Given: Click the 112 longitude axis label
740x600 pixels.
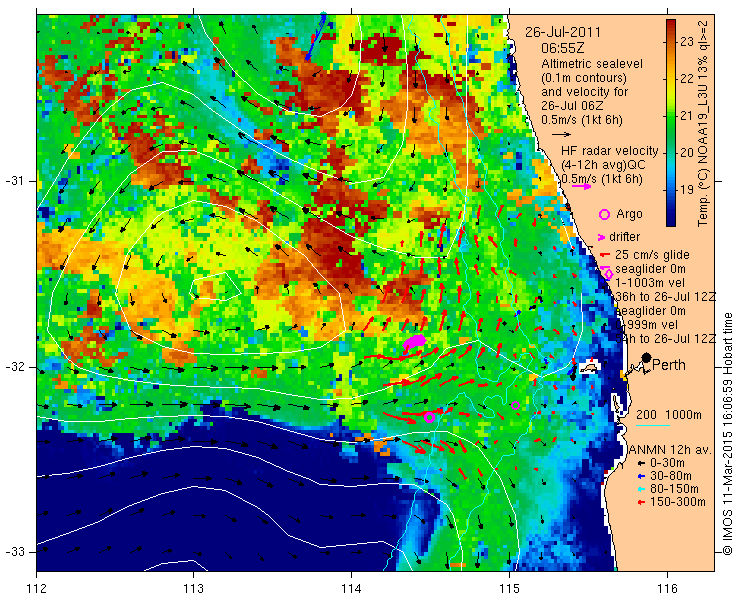Looking at the screenshot, I should point(36,588).
